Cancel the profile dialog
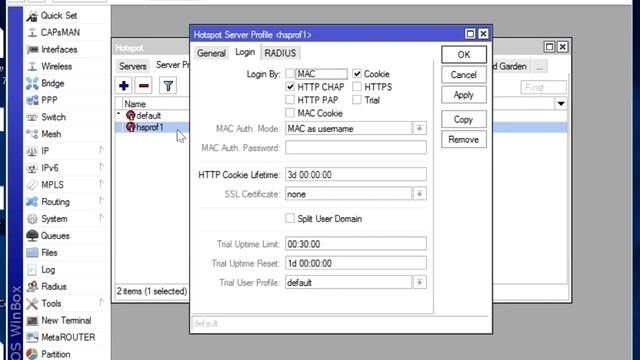The width and height of the screenshot is (640, 360). pos(464,75)
